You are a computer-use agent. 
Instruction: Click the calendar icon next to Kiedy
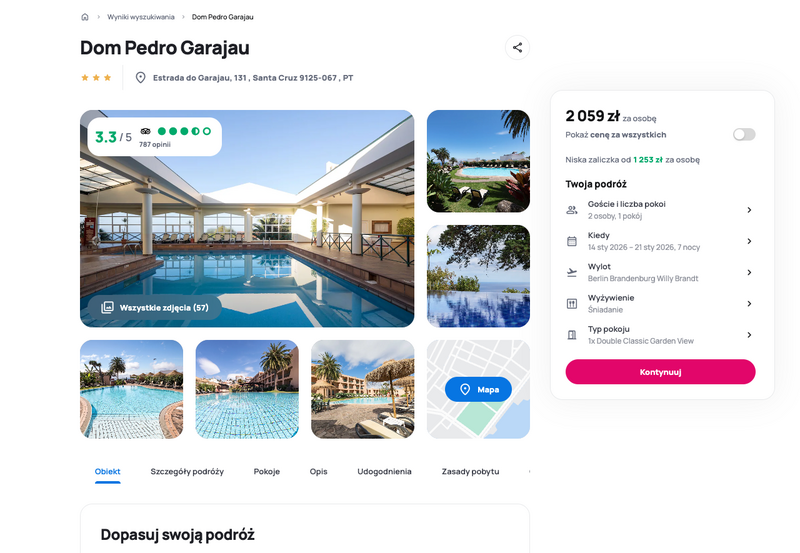(572, 241)
